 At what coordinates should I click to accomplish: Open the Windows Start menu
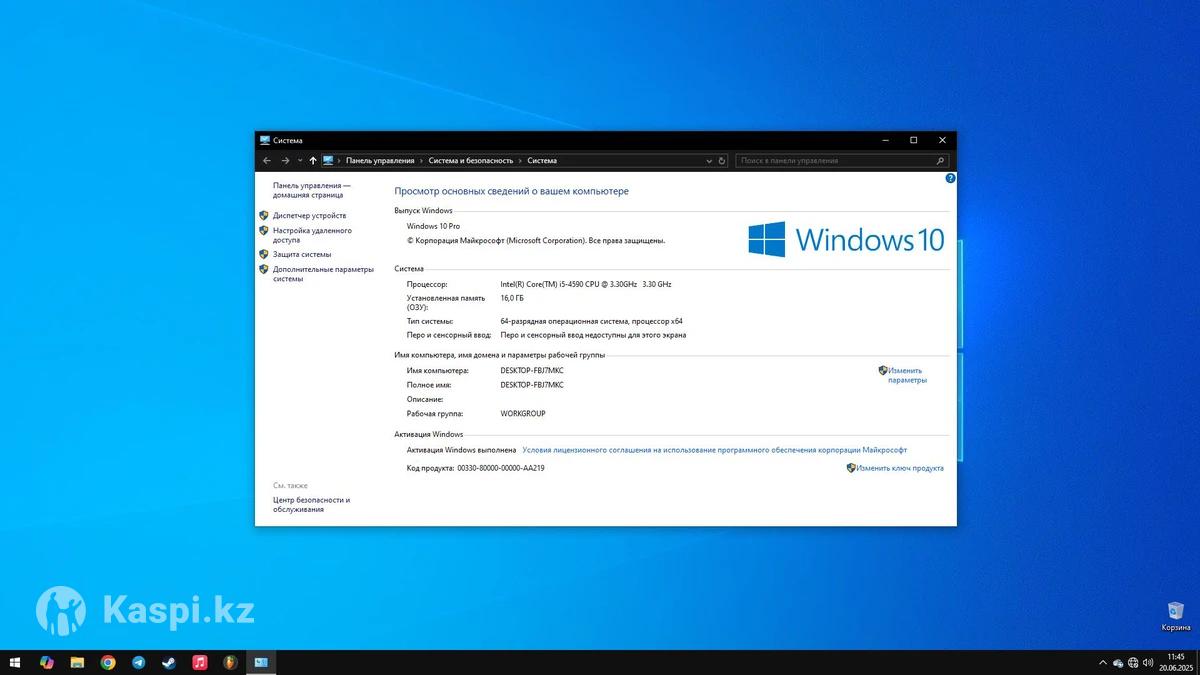point(15,662)
